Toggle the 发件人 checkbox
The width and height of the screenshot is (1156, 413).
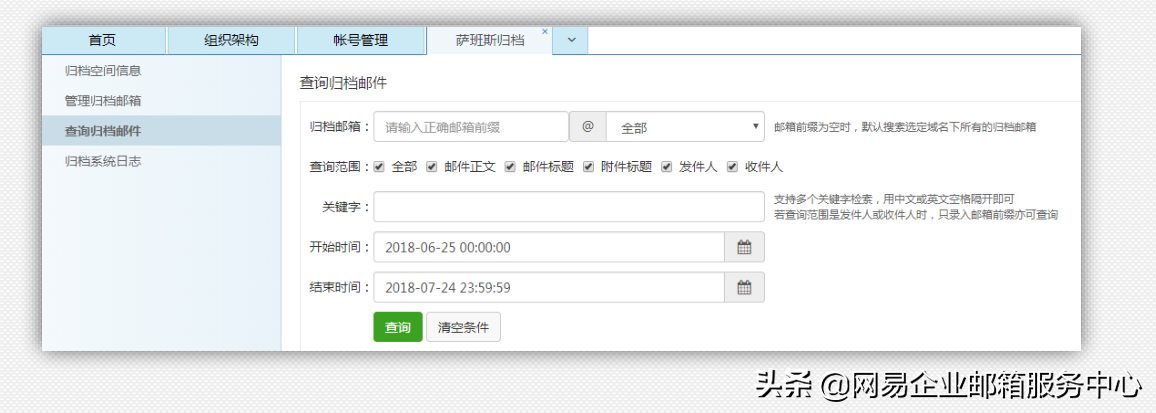[x=666, y=167]
